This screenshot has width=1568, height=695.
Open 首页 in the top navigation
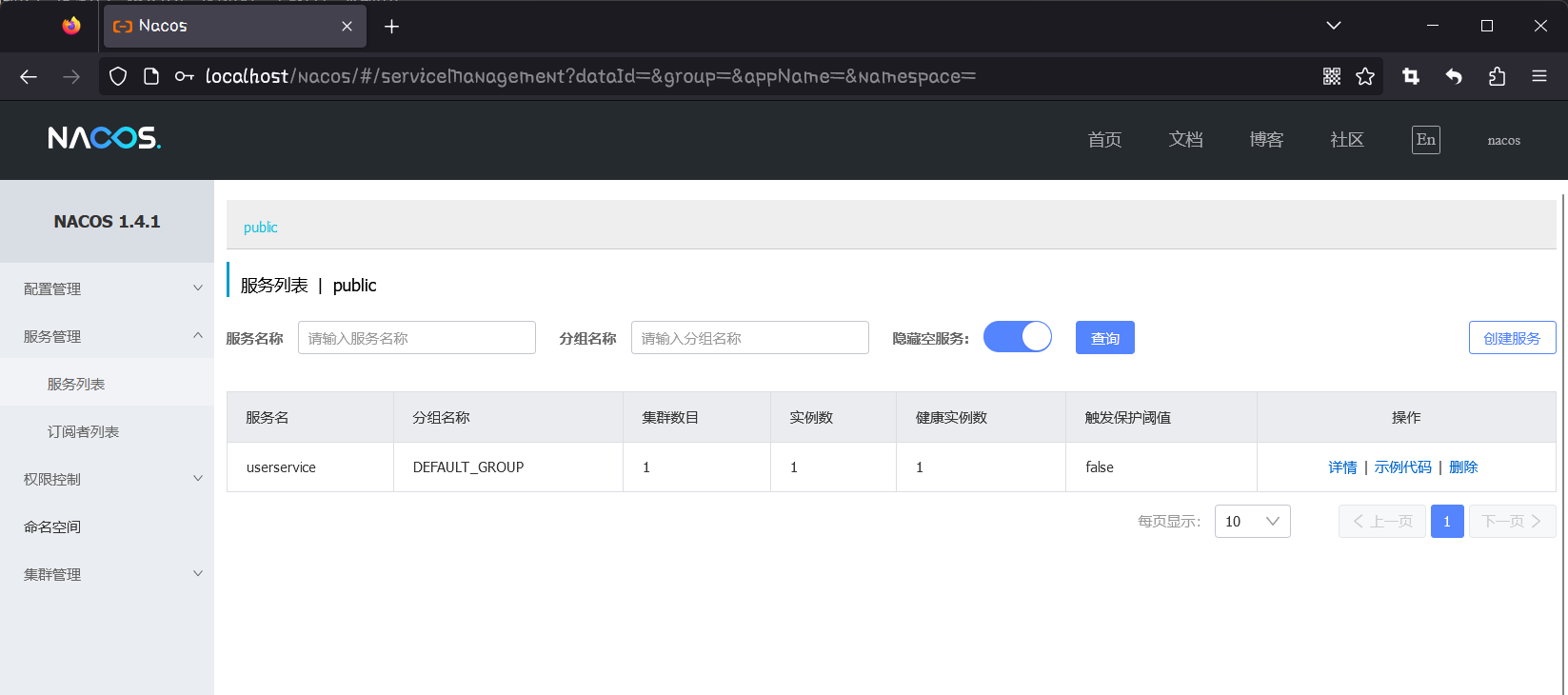pyautogui.click(x=1104, y=140)
